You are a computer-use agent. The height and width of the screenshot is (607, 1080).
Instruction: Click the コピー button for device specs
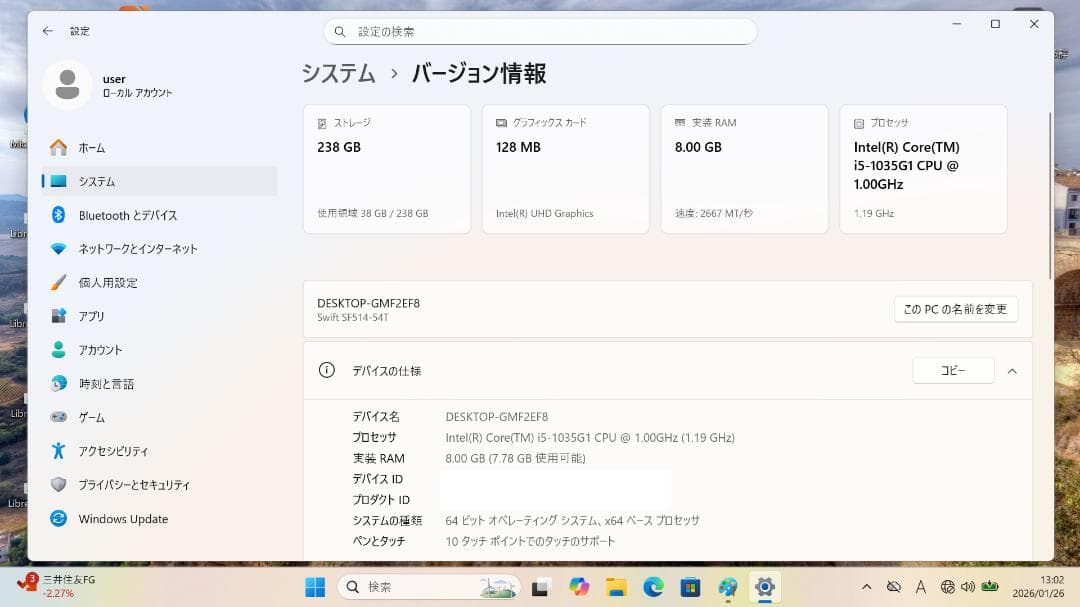tap(953, 370)
